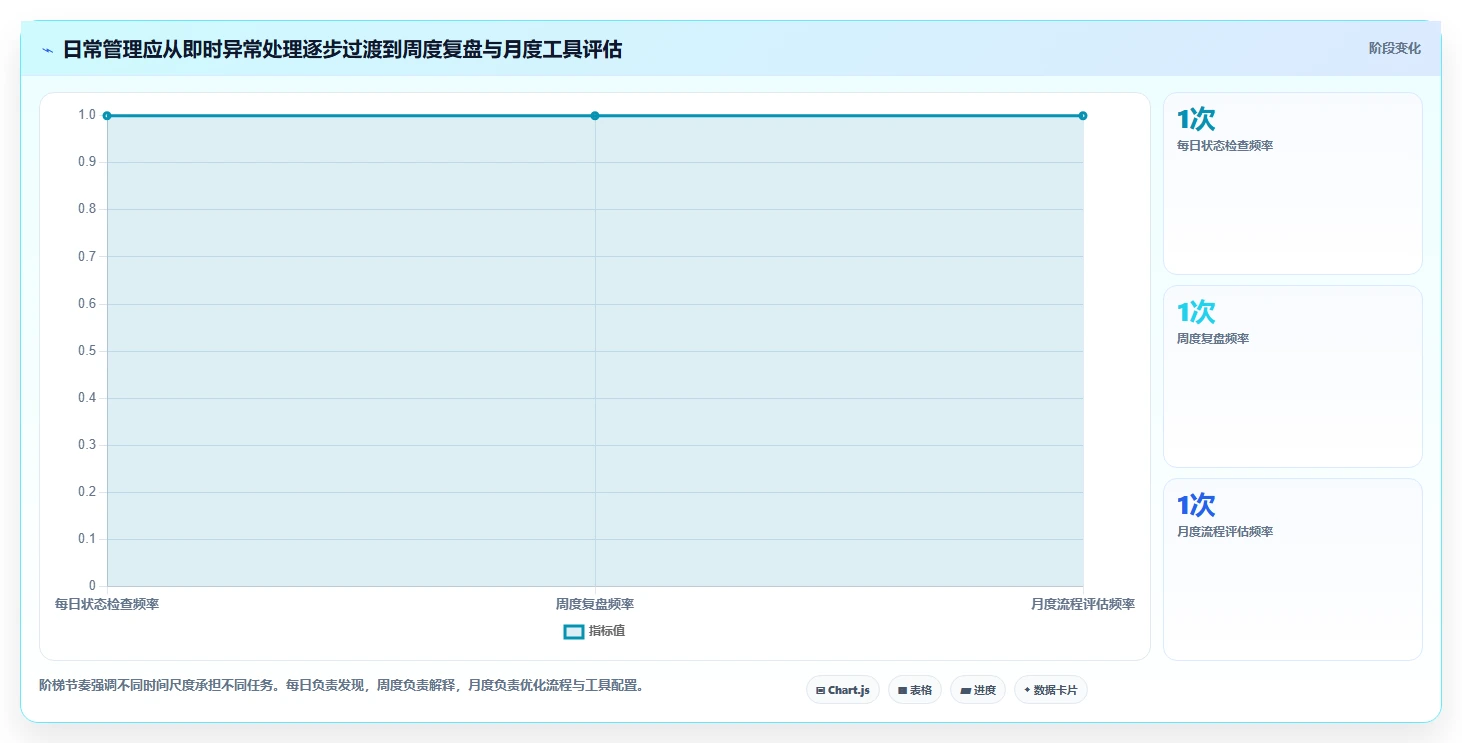Click the y-axis tick label 0.3

(x=87, y=445)
